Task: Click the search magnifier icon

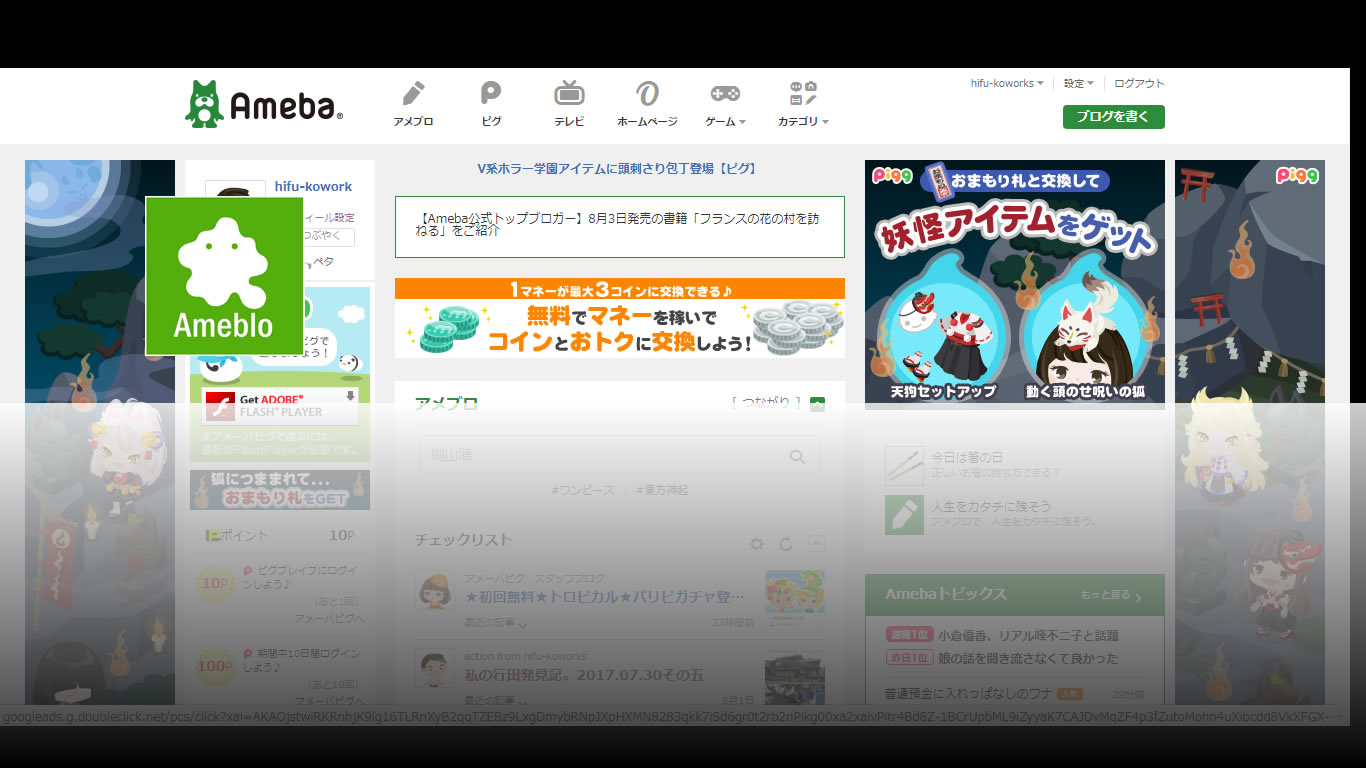Action: pyautogui.click(x=797, y=456)
